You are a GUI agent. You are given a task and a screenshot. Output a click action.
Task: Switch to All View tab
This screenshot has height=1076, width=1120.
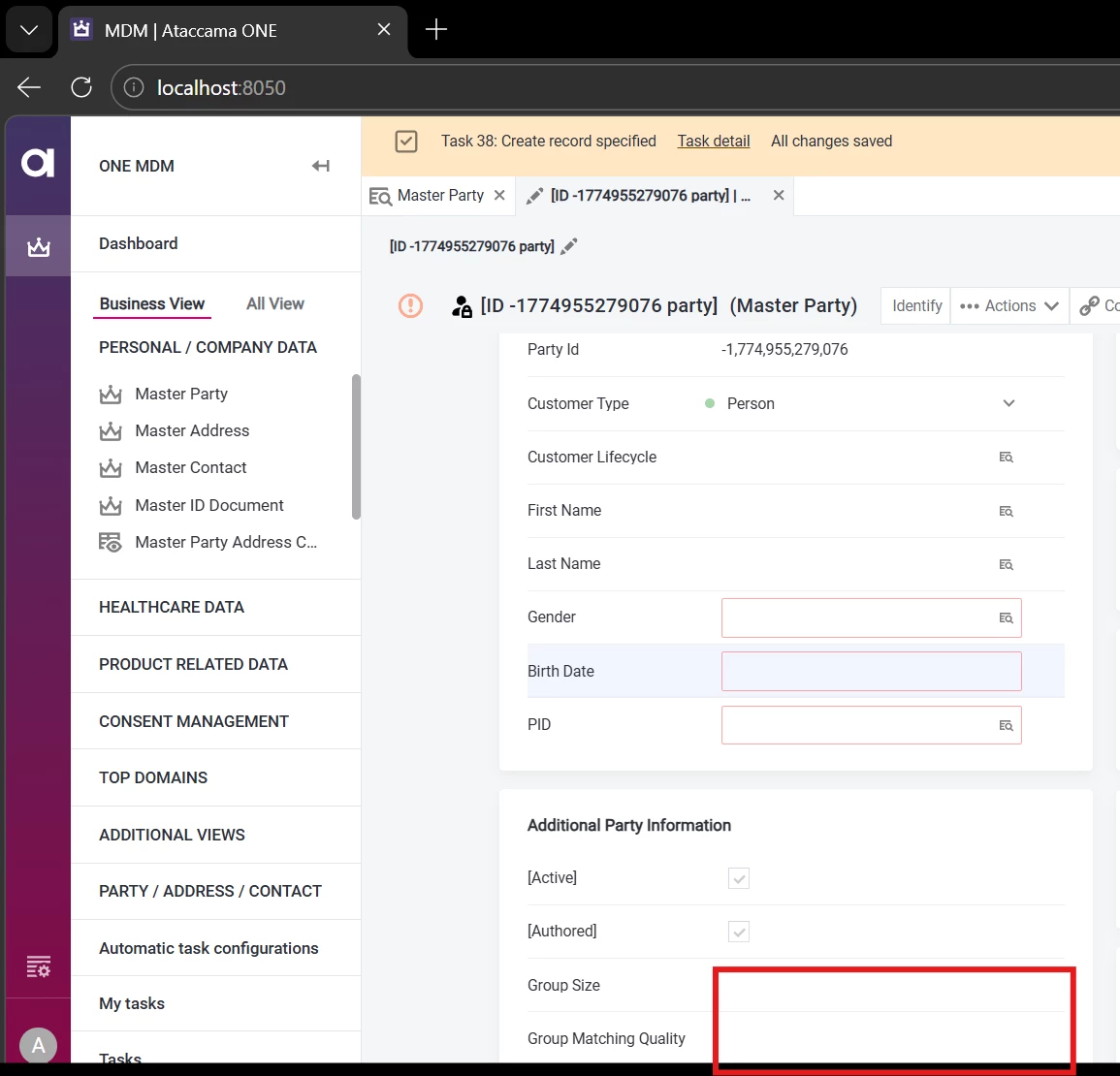pyautogui.click(x=275, y=303)
